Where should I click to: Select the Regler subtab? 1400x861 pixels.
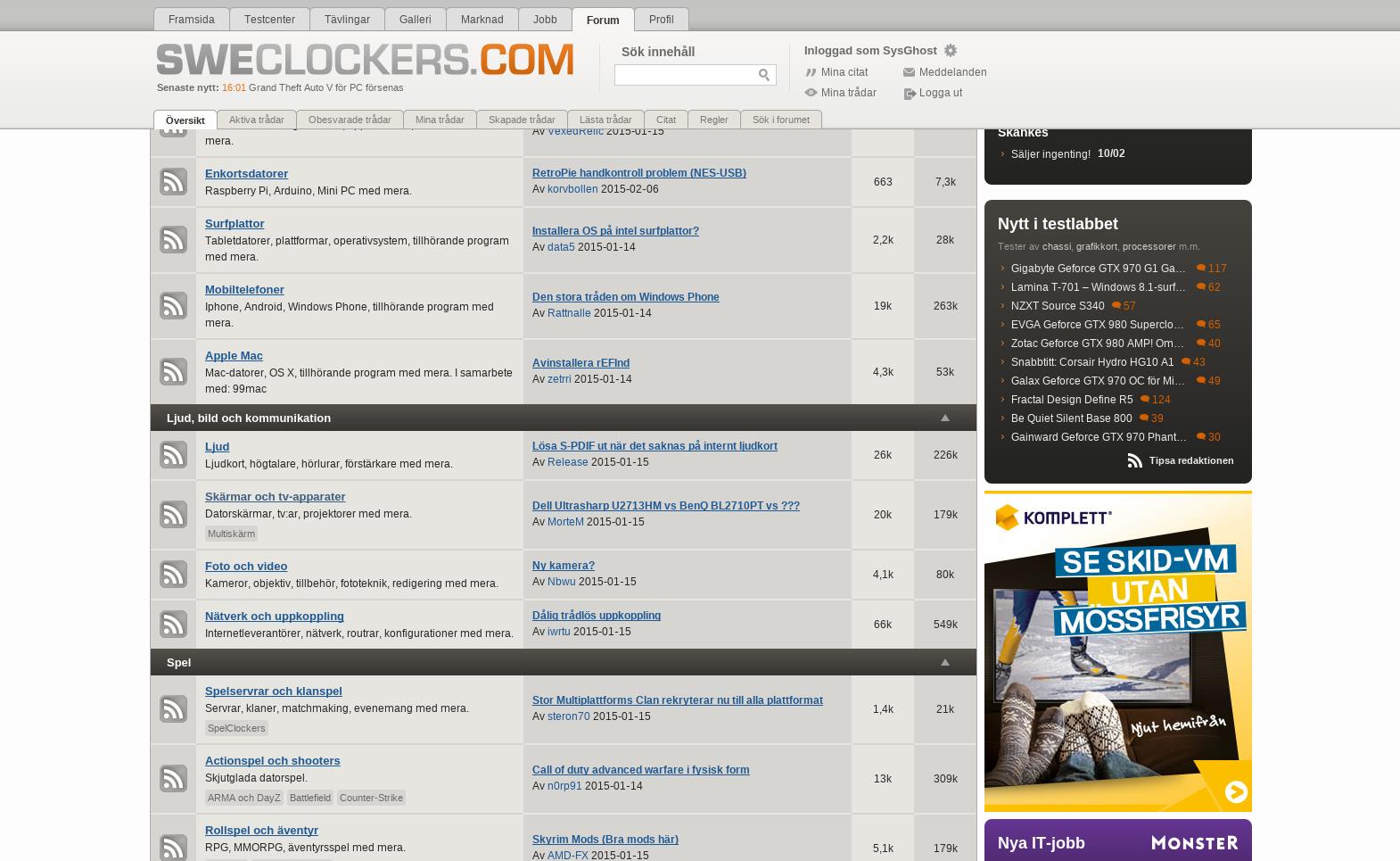pyautogui.click(x=713, y=120)
